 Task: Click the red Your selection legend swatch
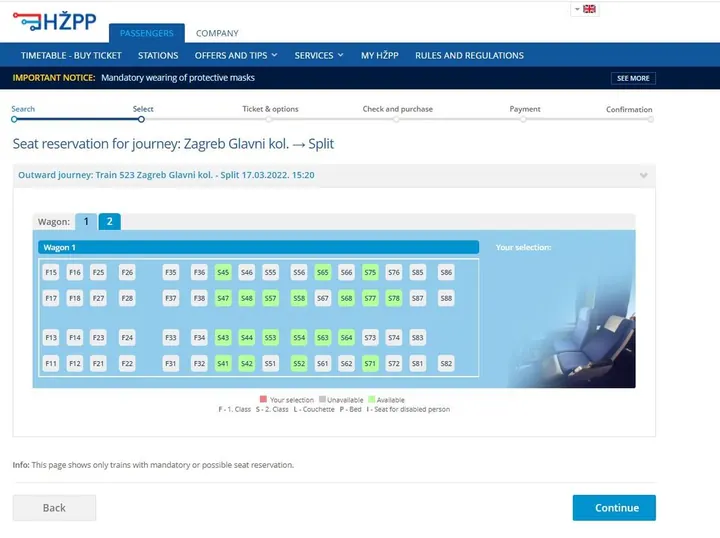click(x=263, y=399)
